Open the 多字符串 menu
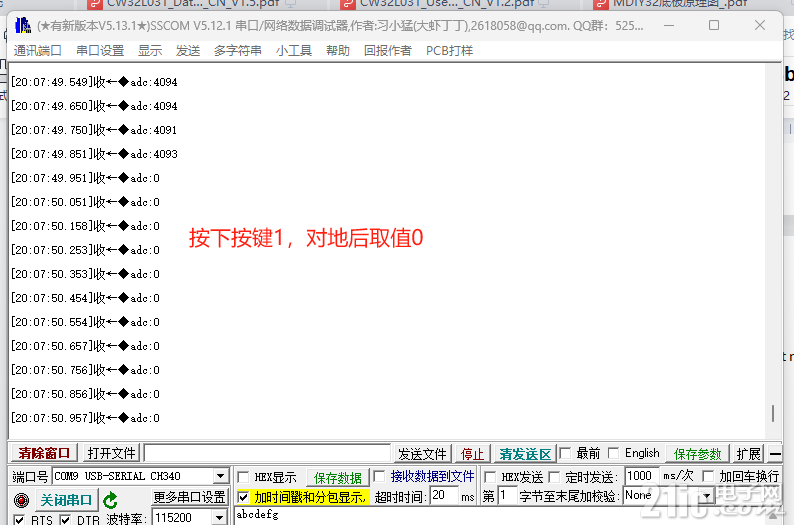 [237, 51]
